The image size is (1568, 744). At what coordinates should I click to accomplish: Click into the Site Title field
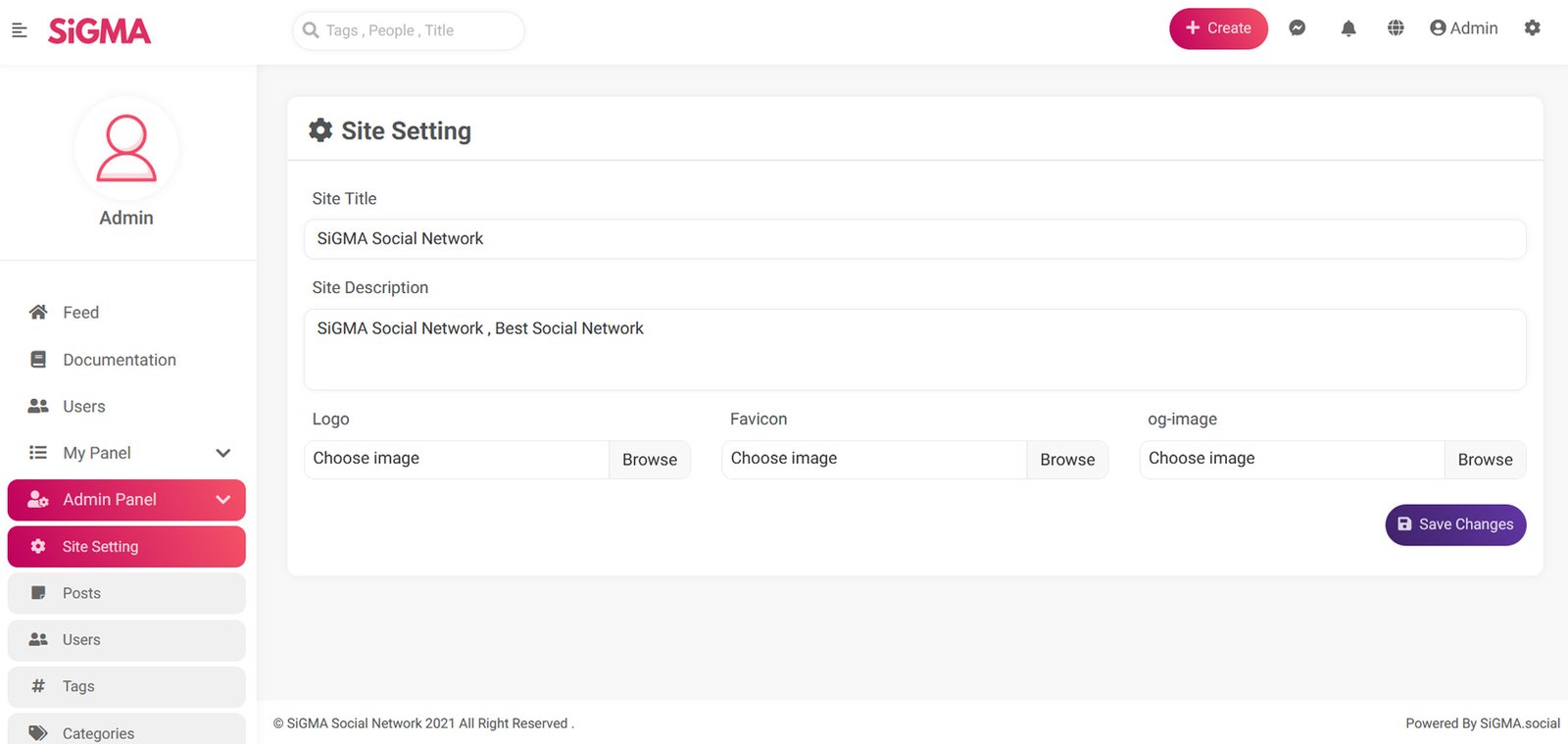914,239
